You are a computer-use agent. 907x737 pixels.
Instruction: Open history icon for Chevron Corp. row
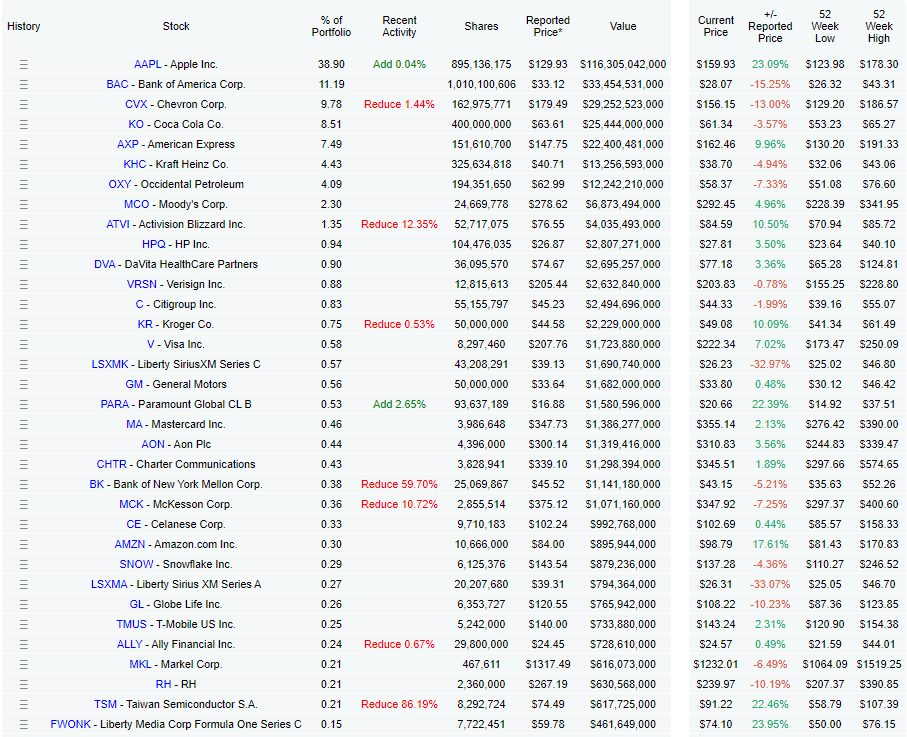click(x=24, y=105)
